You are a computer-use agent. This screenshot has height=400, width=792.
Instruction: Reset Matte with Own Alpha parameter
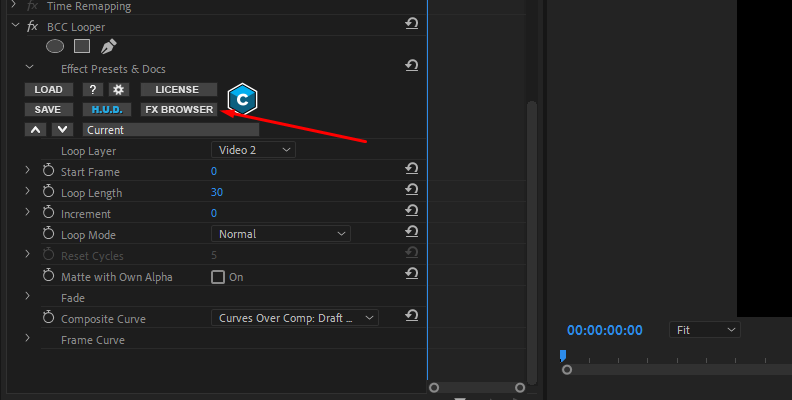(x=412, y=274)
